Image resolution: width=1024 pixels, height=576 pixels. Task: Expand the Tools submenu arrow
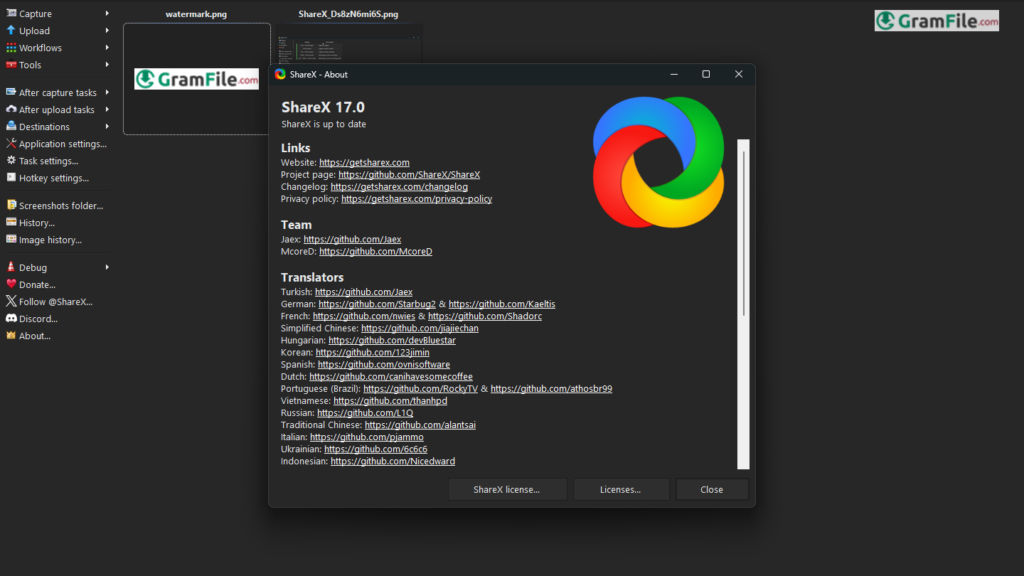107,65
